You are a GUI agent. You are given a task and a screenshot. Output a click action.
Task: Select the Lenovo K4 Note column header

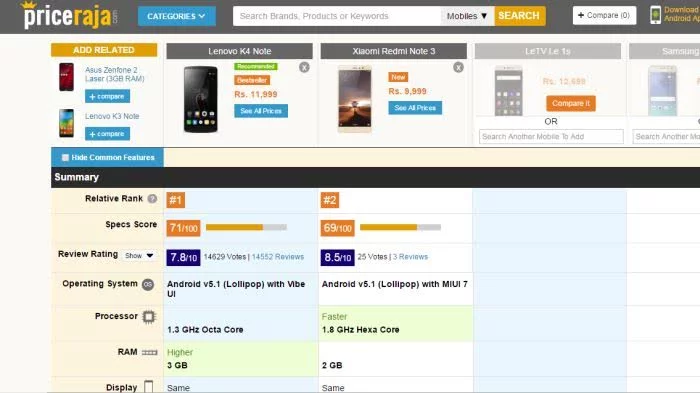(240, 51)
